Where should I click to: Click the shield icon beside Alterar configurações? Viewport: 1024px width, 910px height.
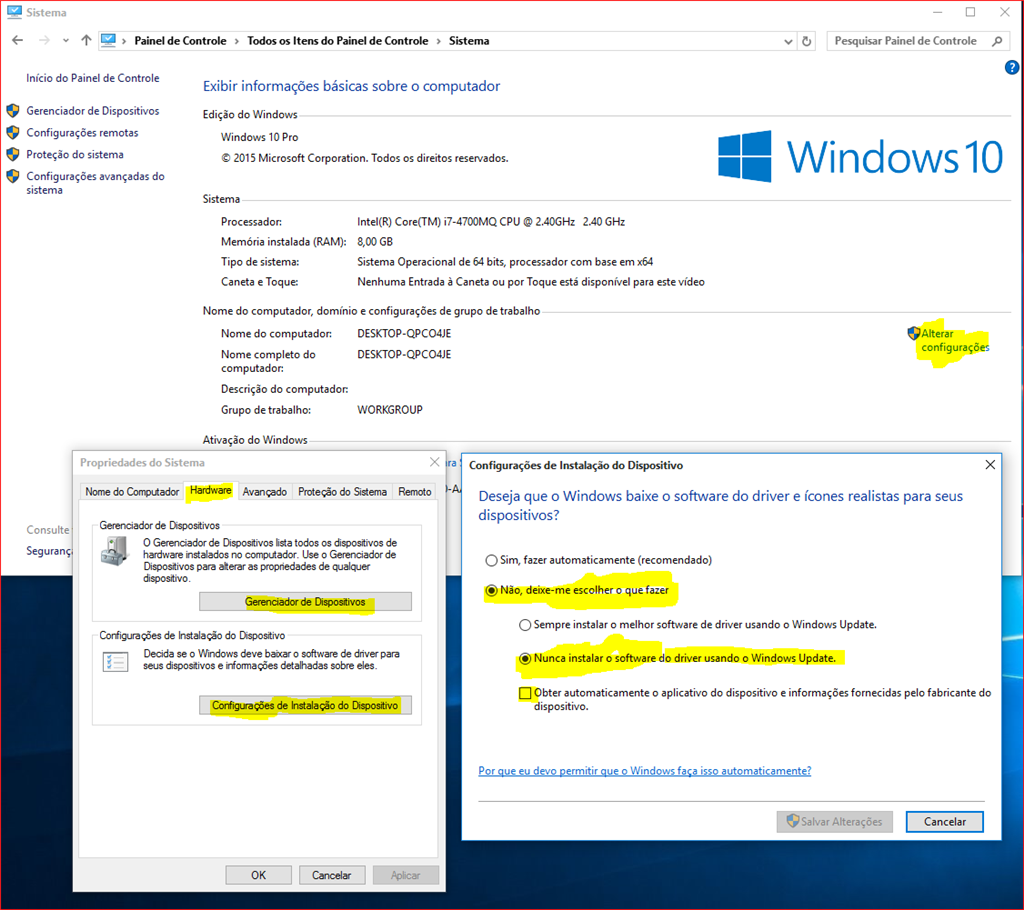pos(914,333)
